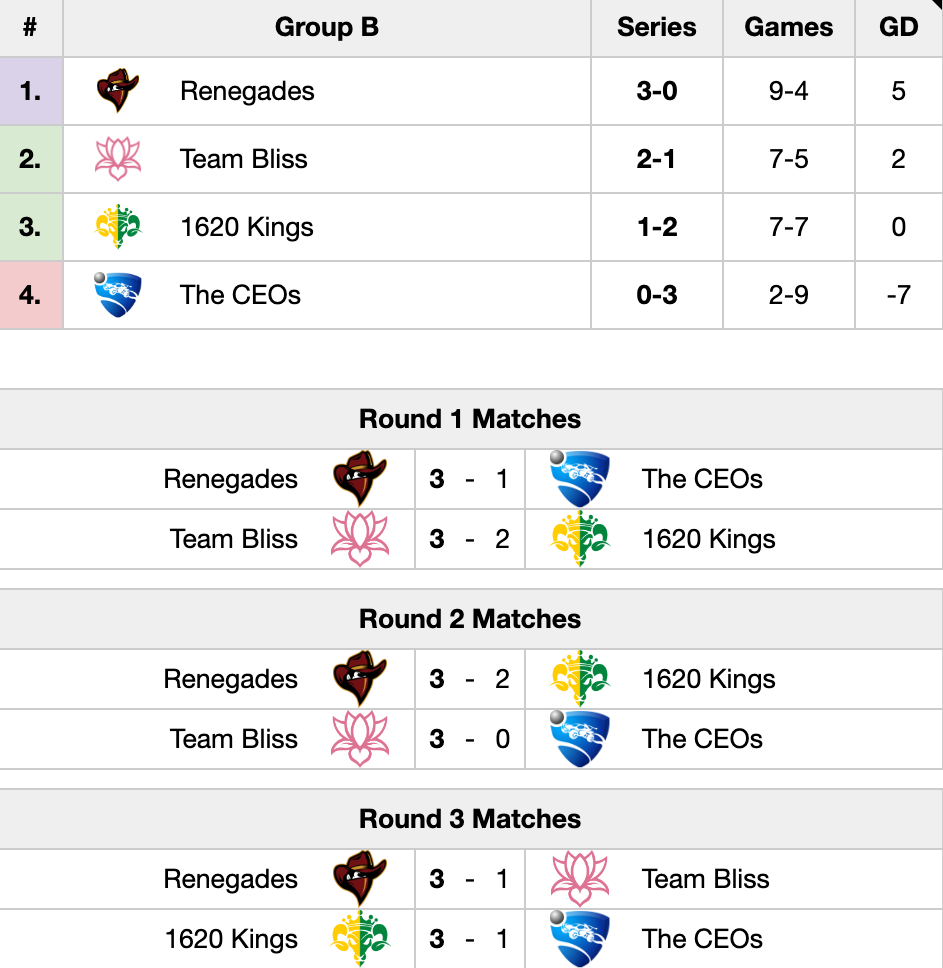
Task: Open the Team Bliss link in standings
Action: pos(243,159)
